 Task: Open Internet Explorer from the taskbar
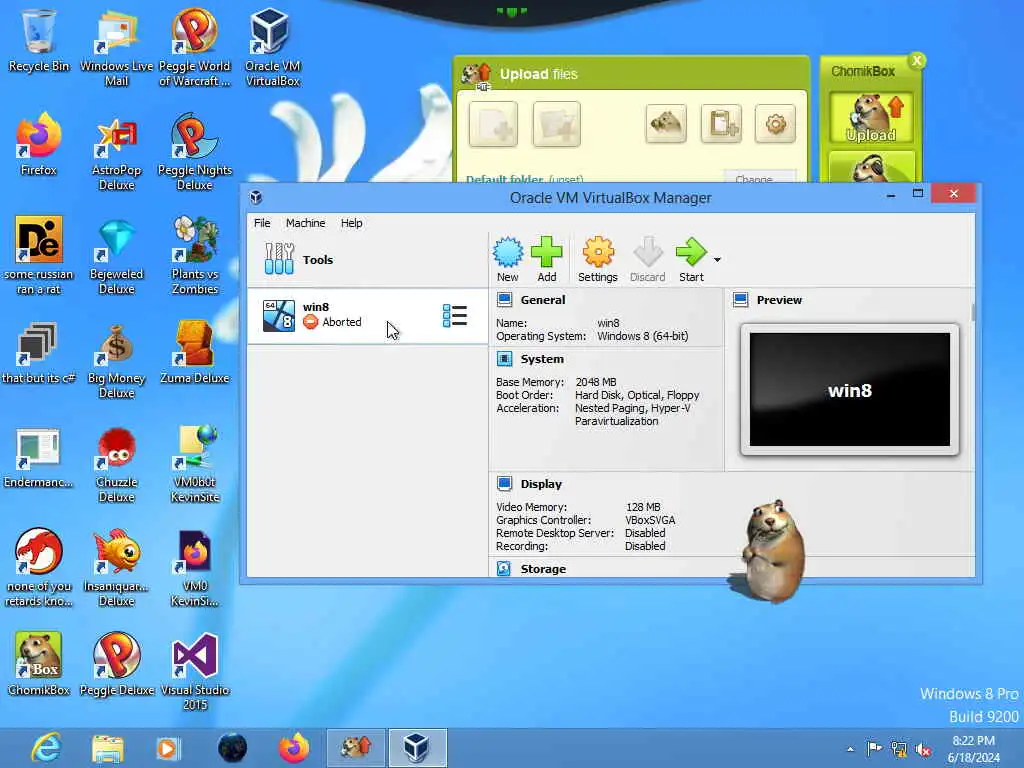tap(46, 748)
